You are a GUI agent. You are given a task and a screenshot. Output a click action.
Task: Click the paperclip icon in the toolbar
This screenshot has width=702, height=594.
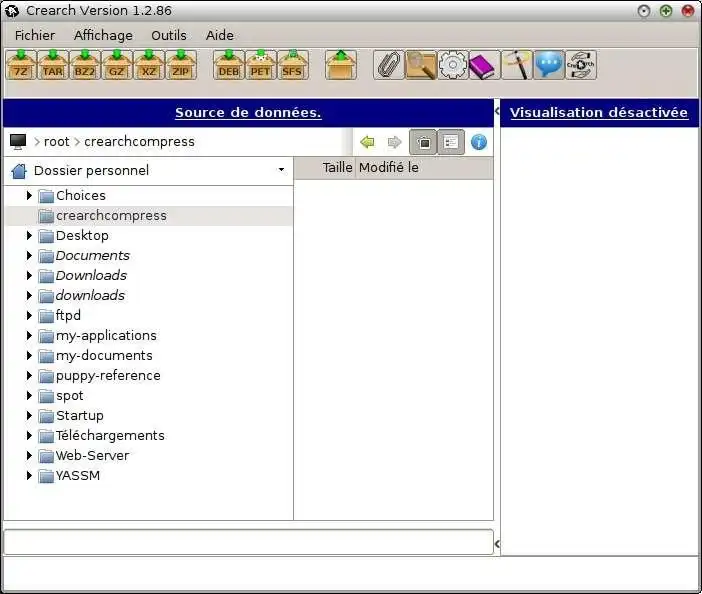(389, 65)
